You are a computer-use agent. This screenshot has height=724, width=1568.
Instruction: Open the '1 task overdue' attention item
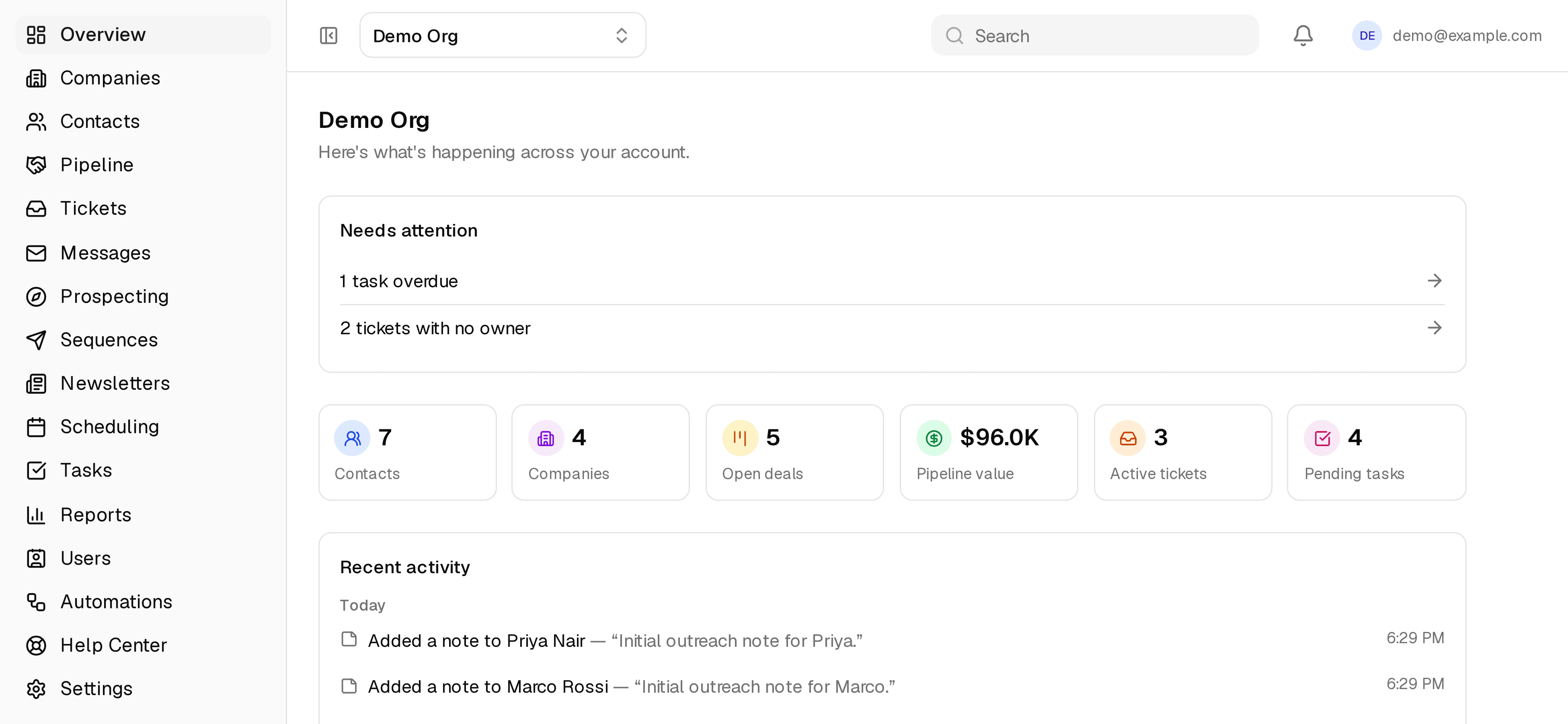point(892,281)
